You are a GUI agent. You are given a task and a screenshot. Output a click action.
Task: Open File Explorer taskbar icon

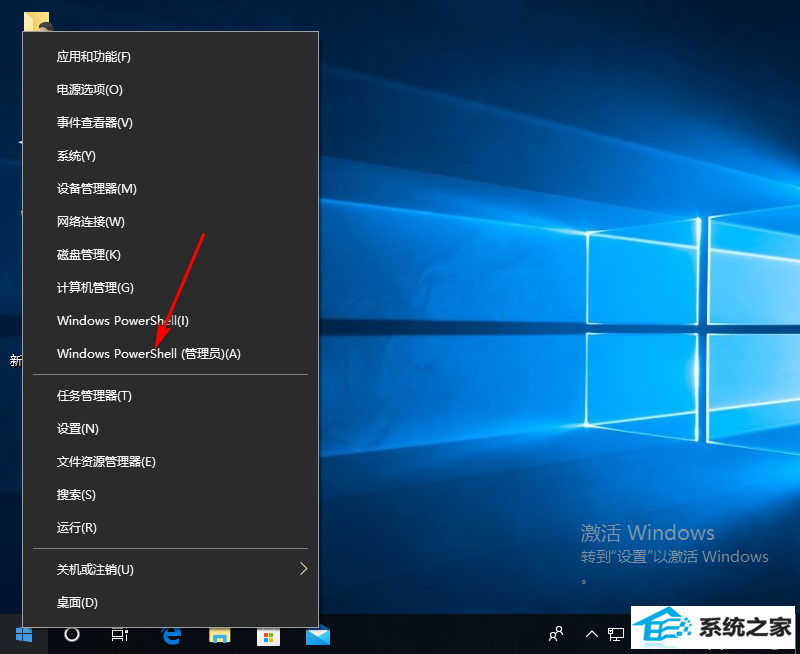[220, 636]
